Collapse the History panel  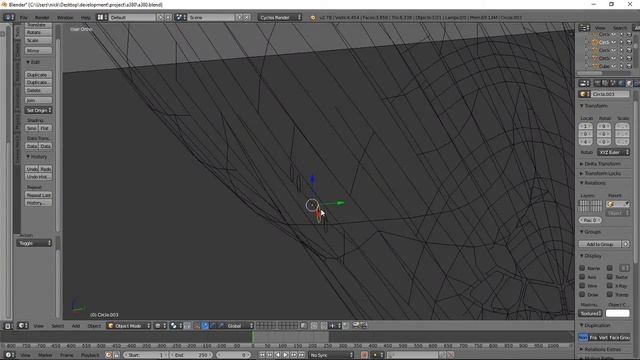tap(37, 157)
